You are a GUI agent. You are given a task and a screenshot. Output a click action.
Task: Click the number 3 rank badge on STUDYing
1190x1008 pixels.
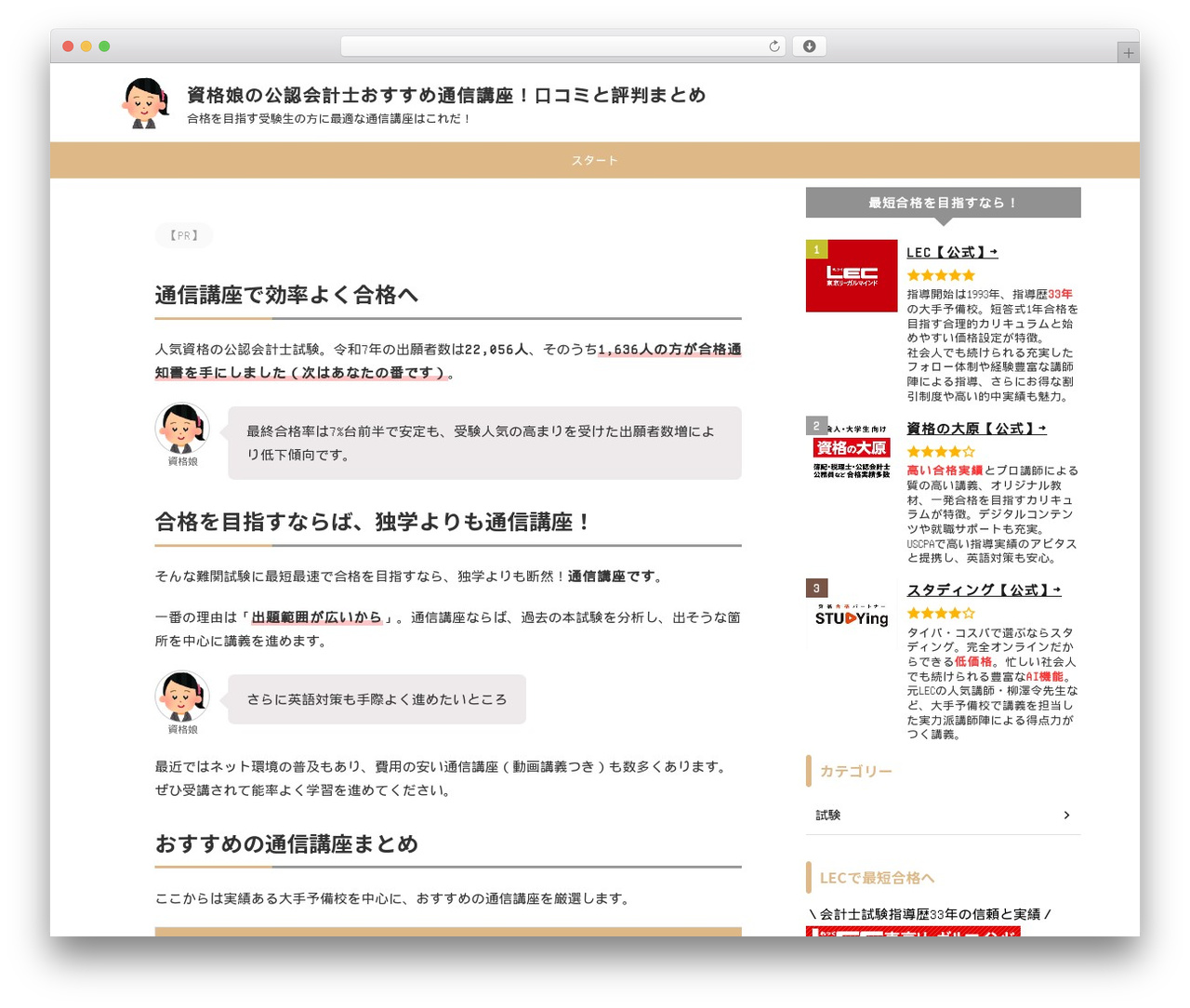(x=816, y=588)
